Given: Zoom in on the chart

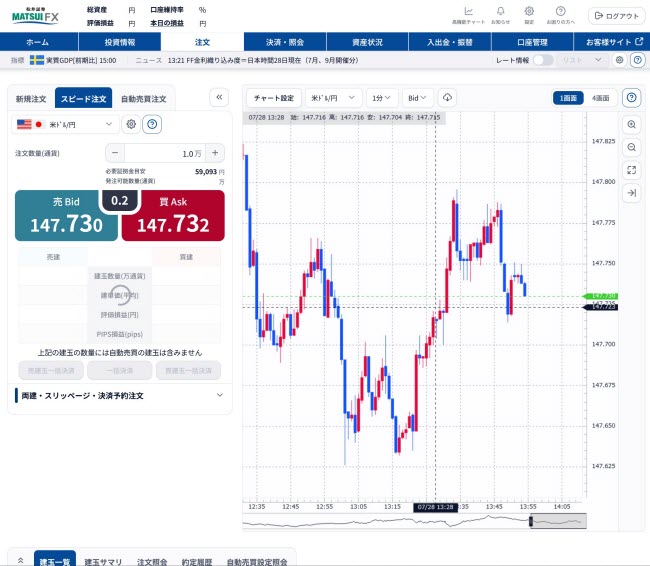Looking at the screenshot, I should point(631,124).
